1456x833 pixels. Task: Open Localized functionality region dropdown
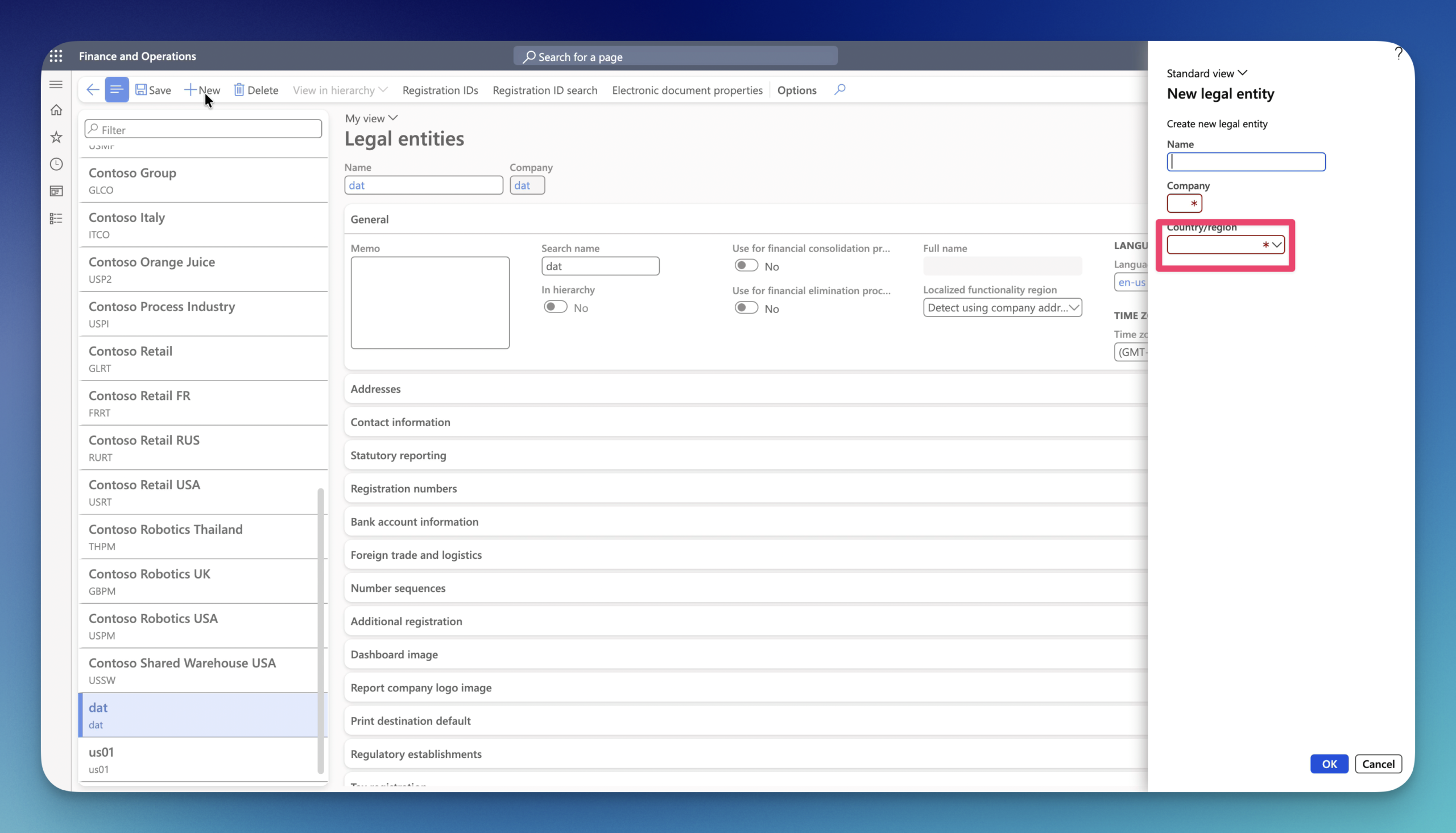[x=1002, y=307]
